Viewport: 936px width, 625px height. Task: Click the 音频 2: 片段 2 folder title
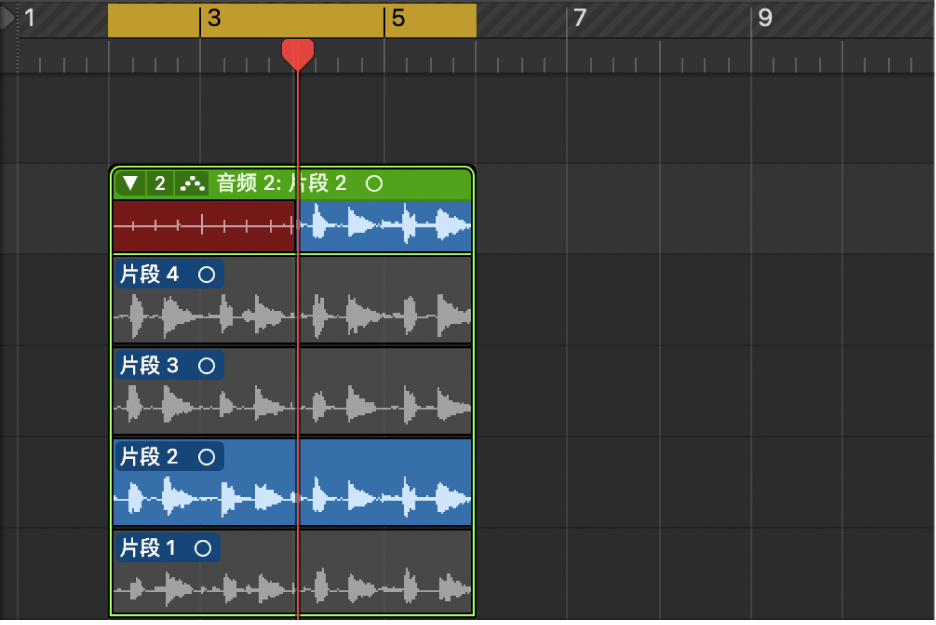coord(281,183)
